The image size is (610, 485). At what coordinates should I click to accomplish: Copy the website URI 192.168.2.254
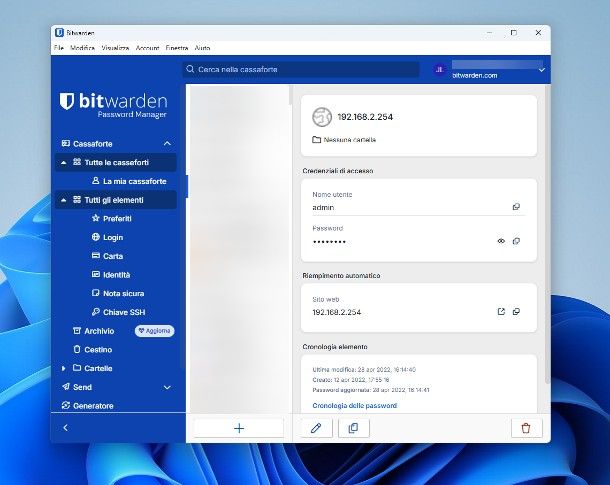click(516, 312)
